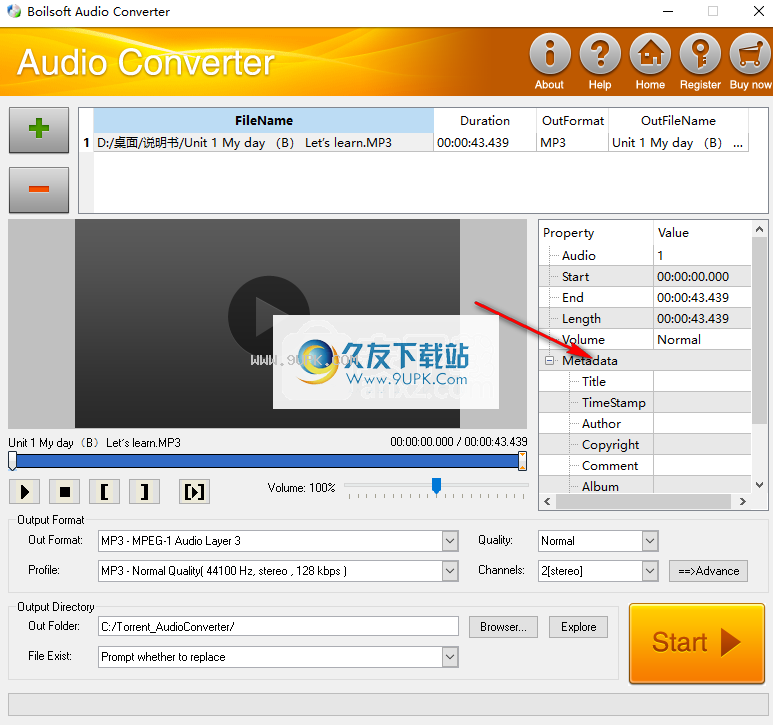The width and height of the screenshot is (773, 725).
Task: Set the clip start bracket marker
Action: (105, 491)
